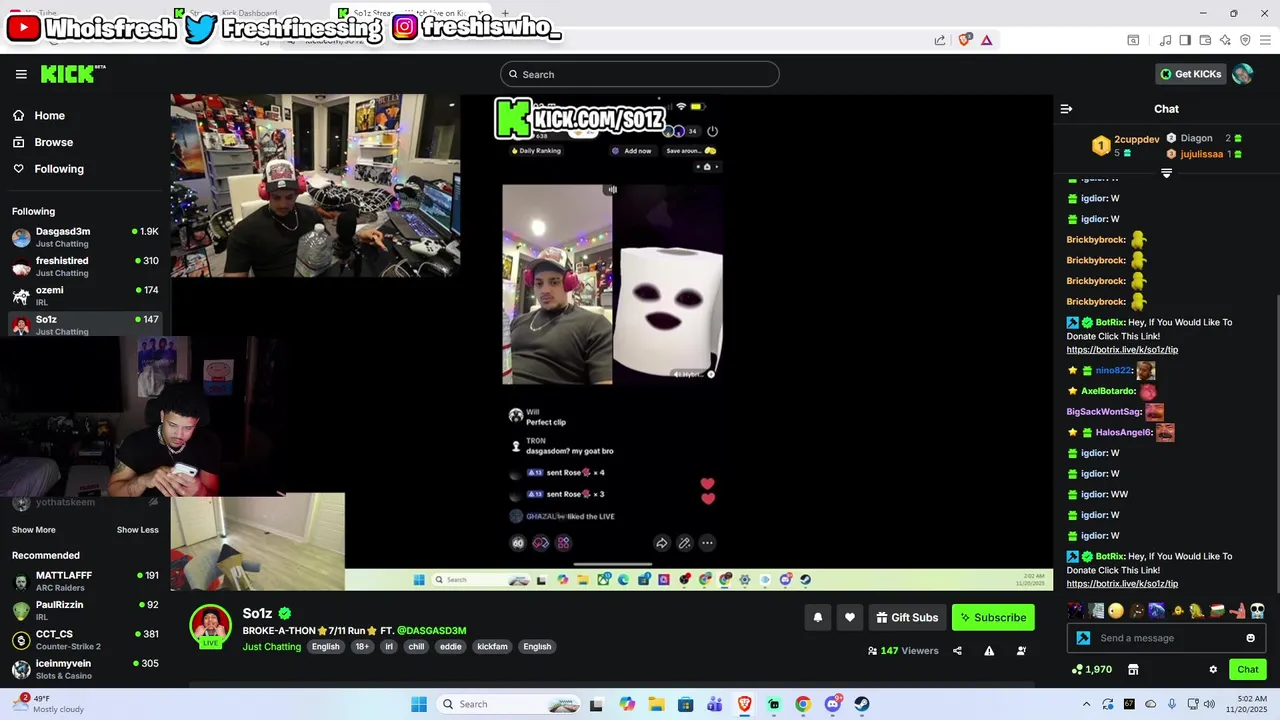
Task: Click the chill tag
Action: pyautogui.click(x=416, y=647)
